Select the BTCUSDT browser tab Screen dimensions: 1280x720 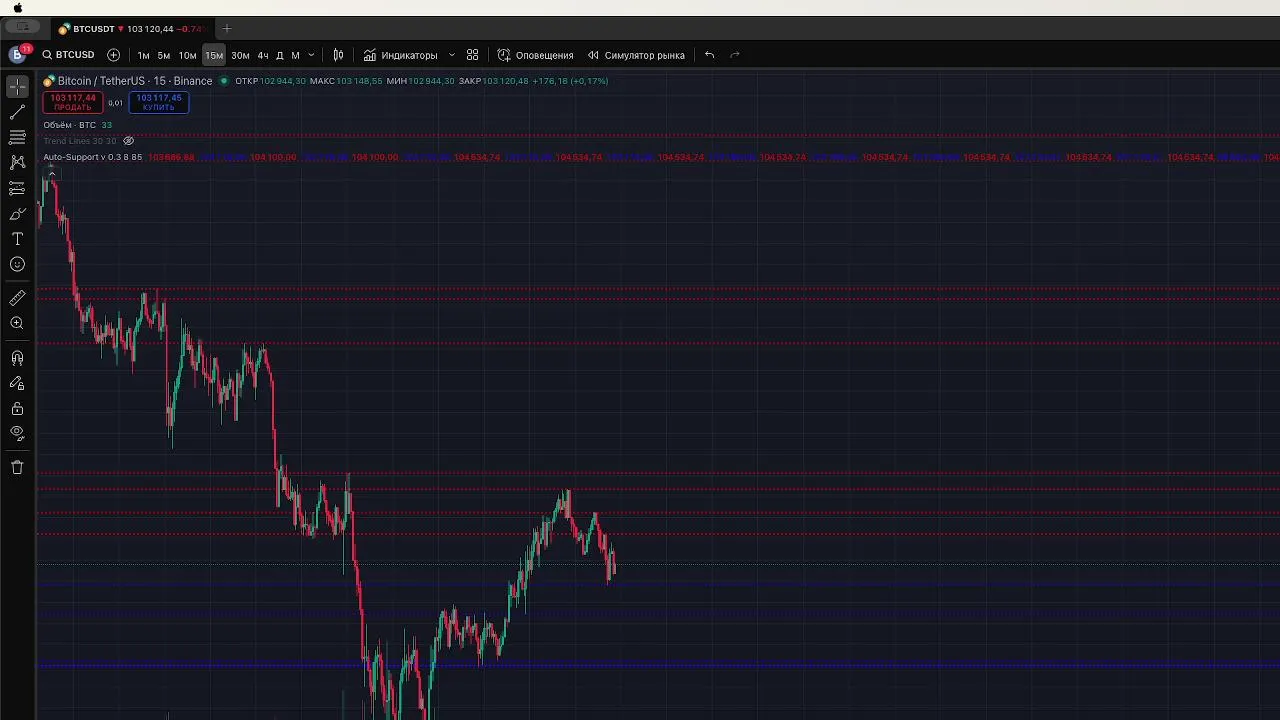[x=130, y=29]
